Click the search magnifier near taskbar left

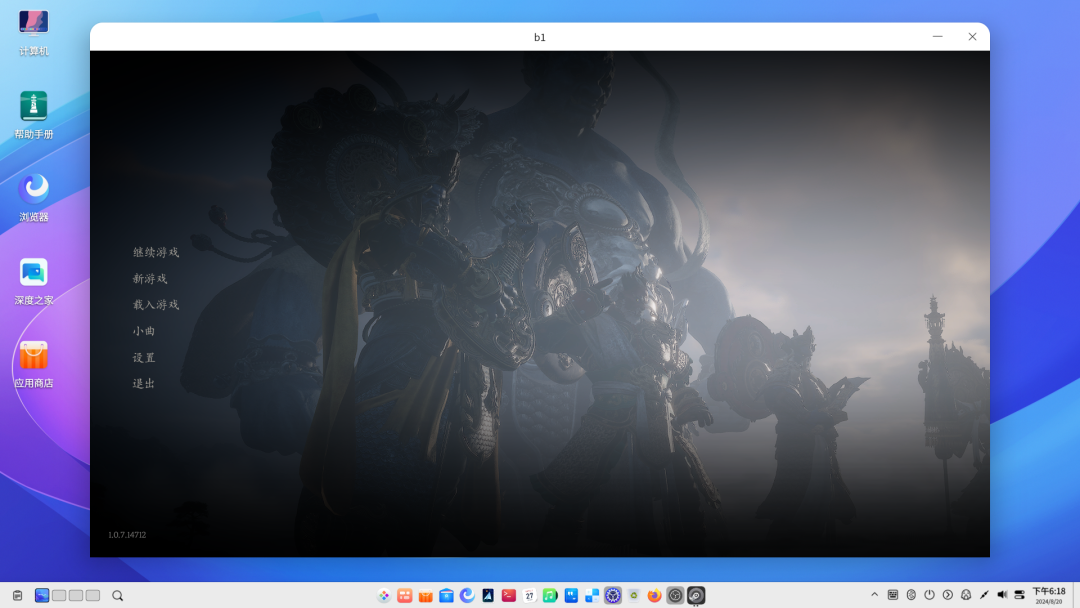pyautogui.click(x=117, y=594)
